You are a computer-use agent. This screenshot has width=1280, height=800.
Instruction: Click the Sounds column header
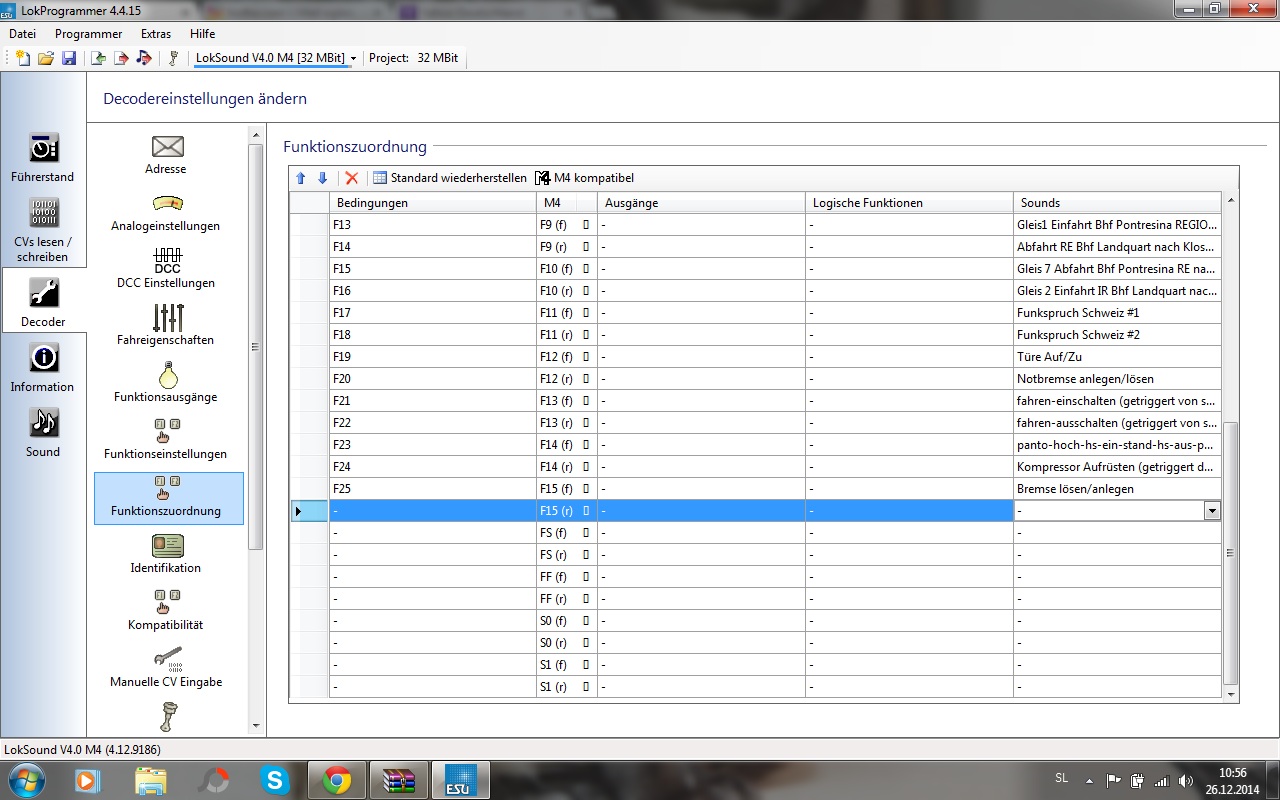(x=1117, y=203)
